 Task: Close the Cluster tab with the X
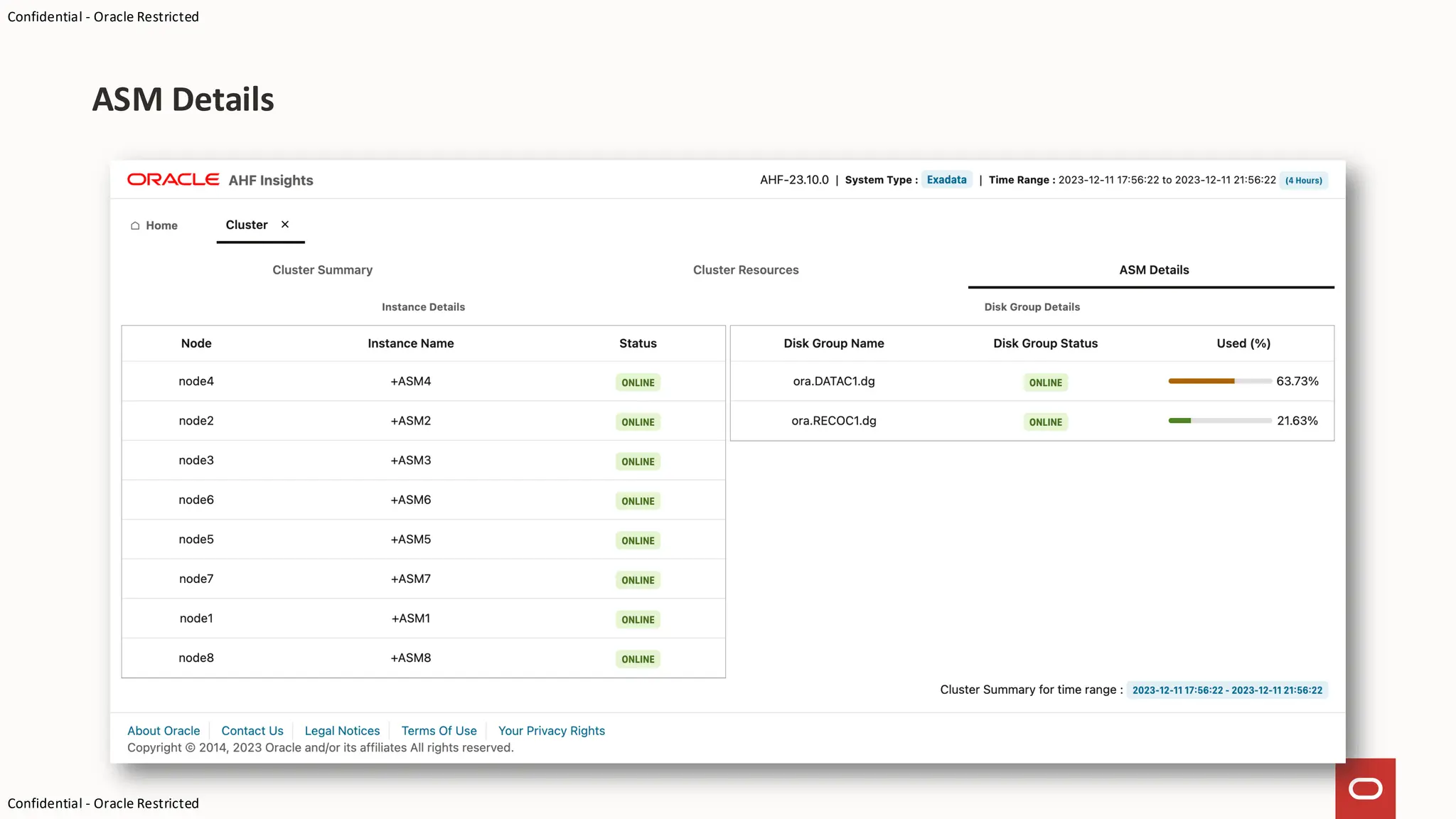pyautogui.click(x=285, y=225)
